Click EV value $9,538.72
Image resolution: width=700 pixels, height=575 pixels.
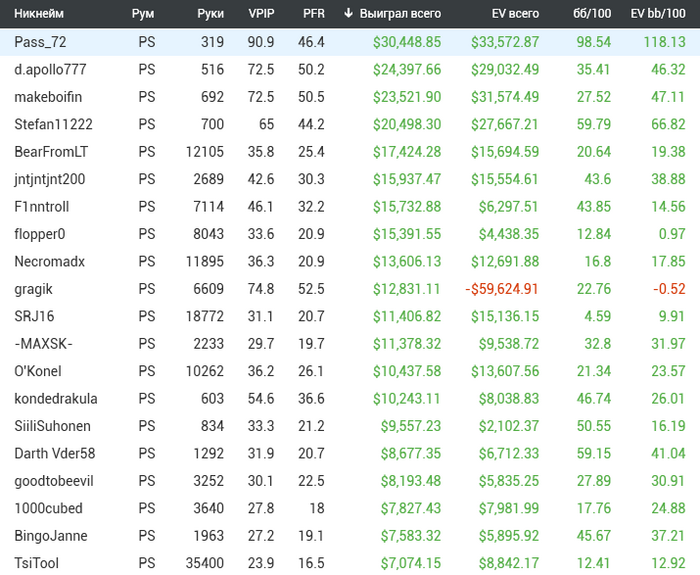tap(508, 344)
